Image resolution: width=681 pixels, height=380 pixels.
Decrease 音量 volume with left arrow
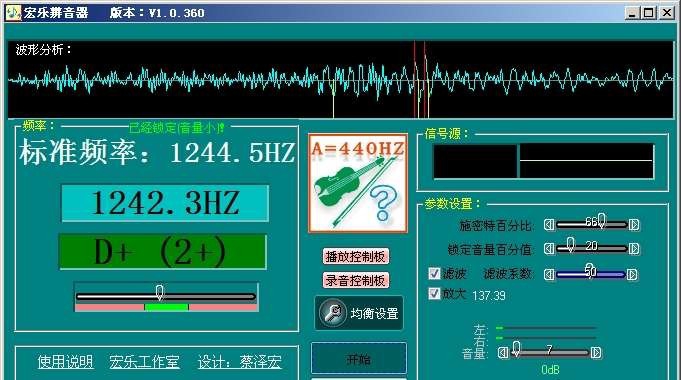[502, 352]
